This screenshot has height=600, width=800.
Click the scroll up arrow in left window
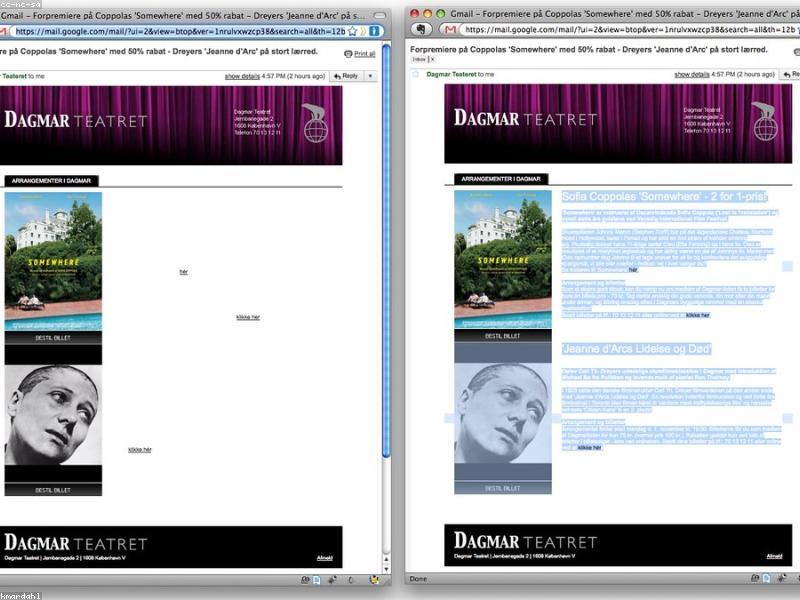pyautogui.click(x=386, y=560)
